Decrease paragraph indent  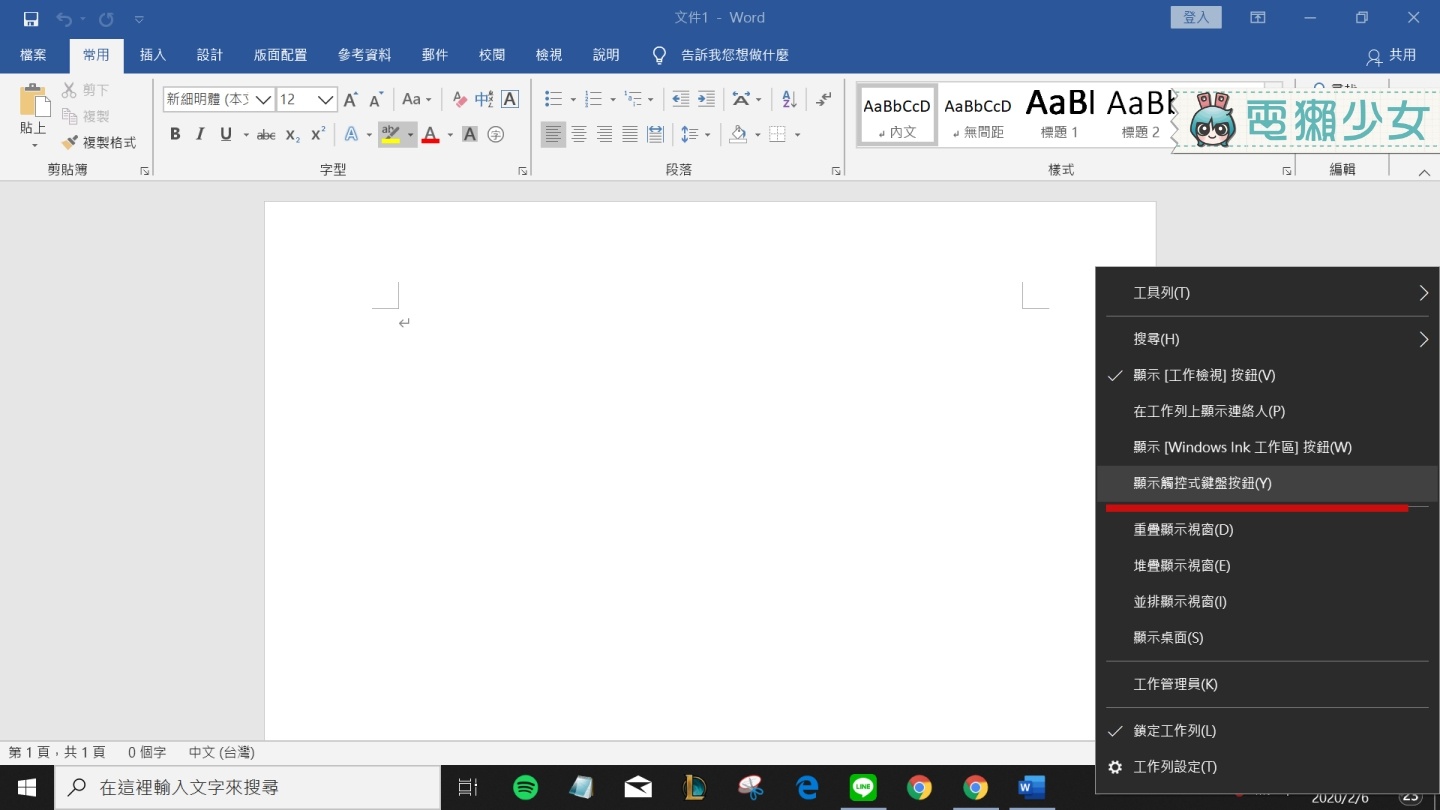(x=681, y=99)
